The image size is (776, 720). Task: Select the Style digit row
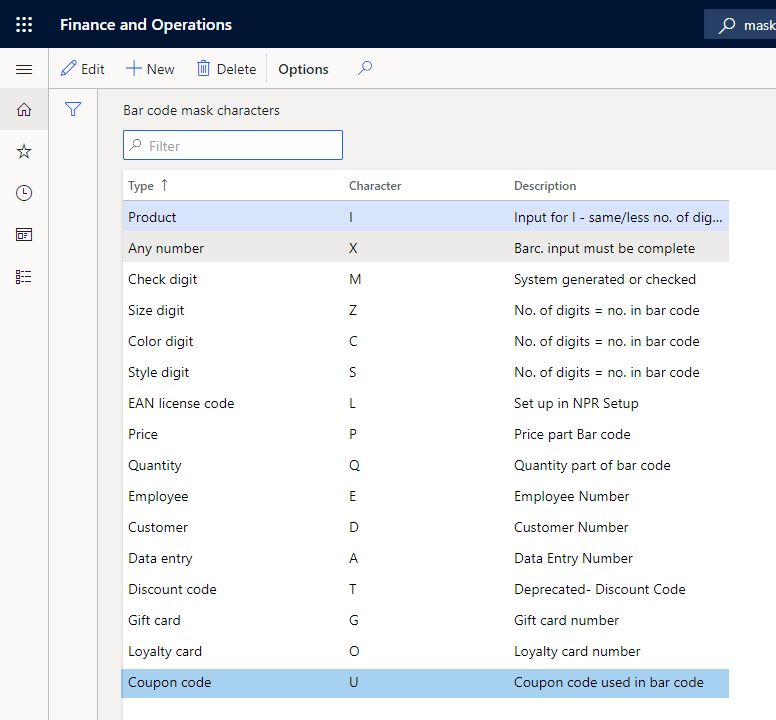[426, 372]
